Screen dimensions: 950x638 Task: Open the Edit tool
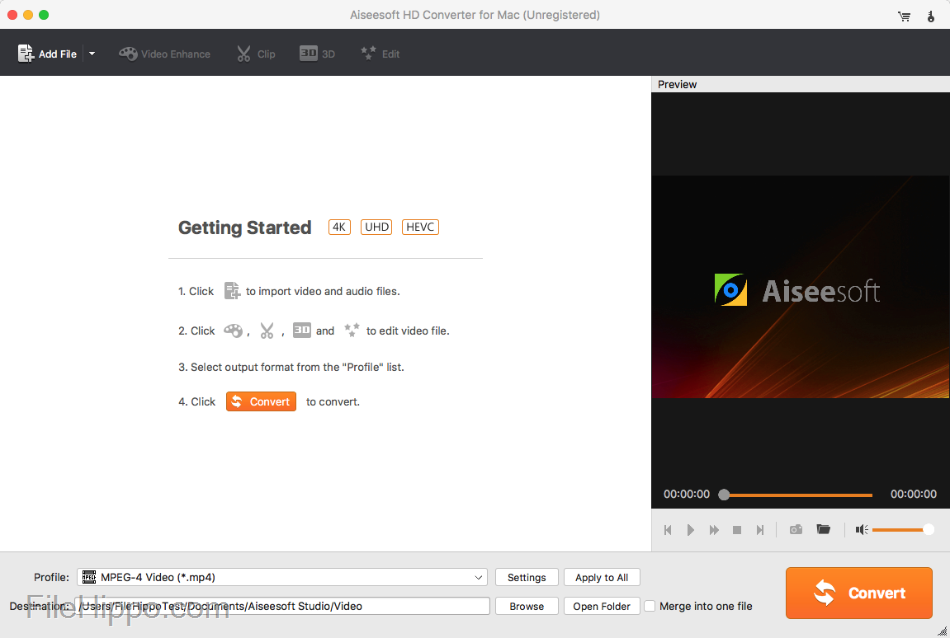tap(380, 53)
